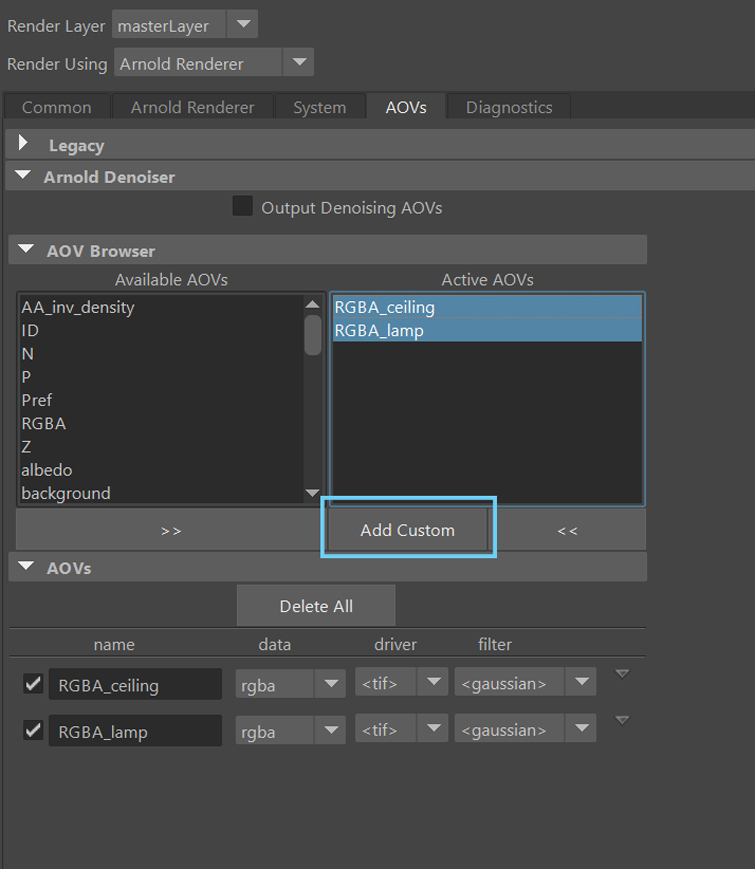Expand the Legacy section
The image size is (755, 869).
click(24, 145)
